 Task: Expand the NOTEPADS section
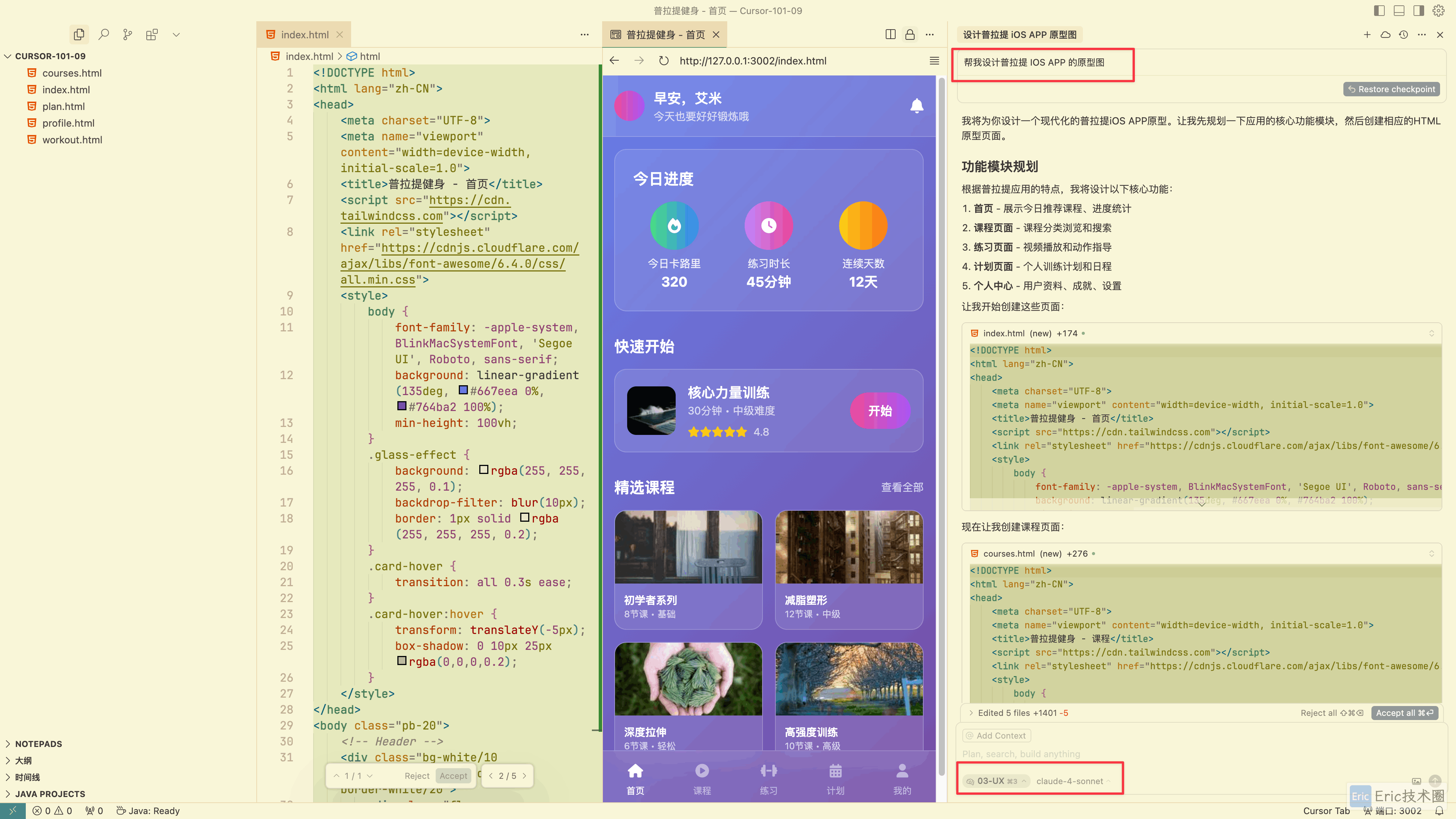[38, 744]
